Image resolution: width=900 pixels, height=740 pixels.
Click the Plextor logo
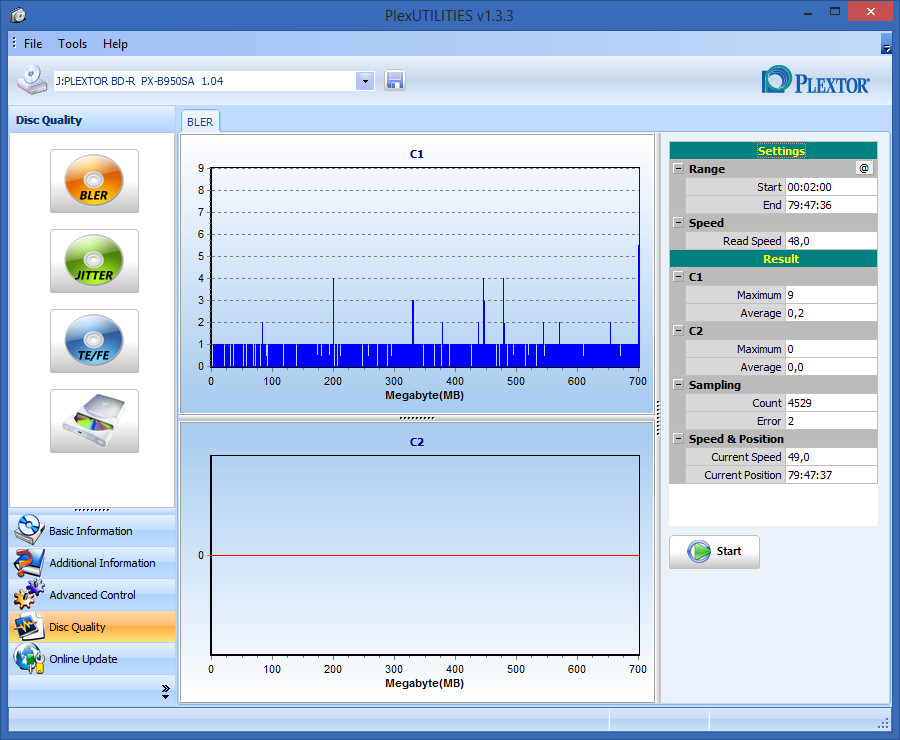click(x=816, y=80)
